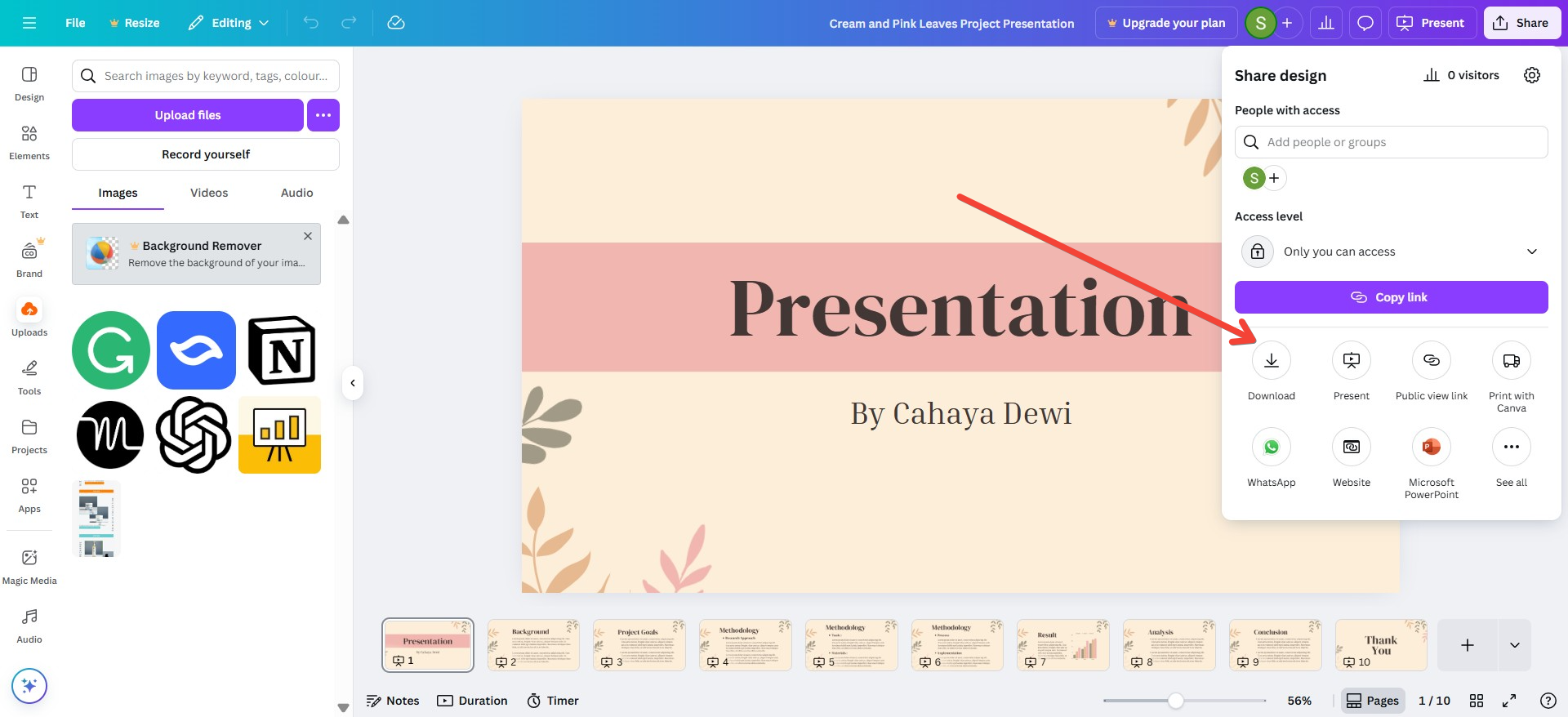Open the Text sidebar panel
1568x717 pixels.
click(29, 202)
